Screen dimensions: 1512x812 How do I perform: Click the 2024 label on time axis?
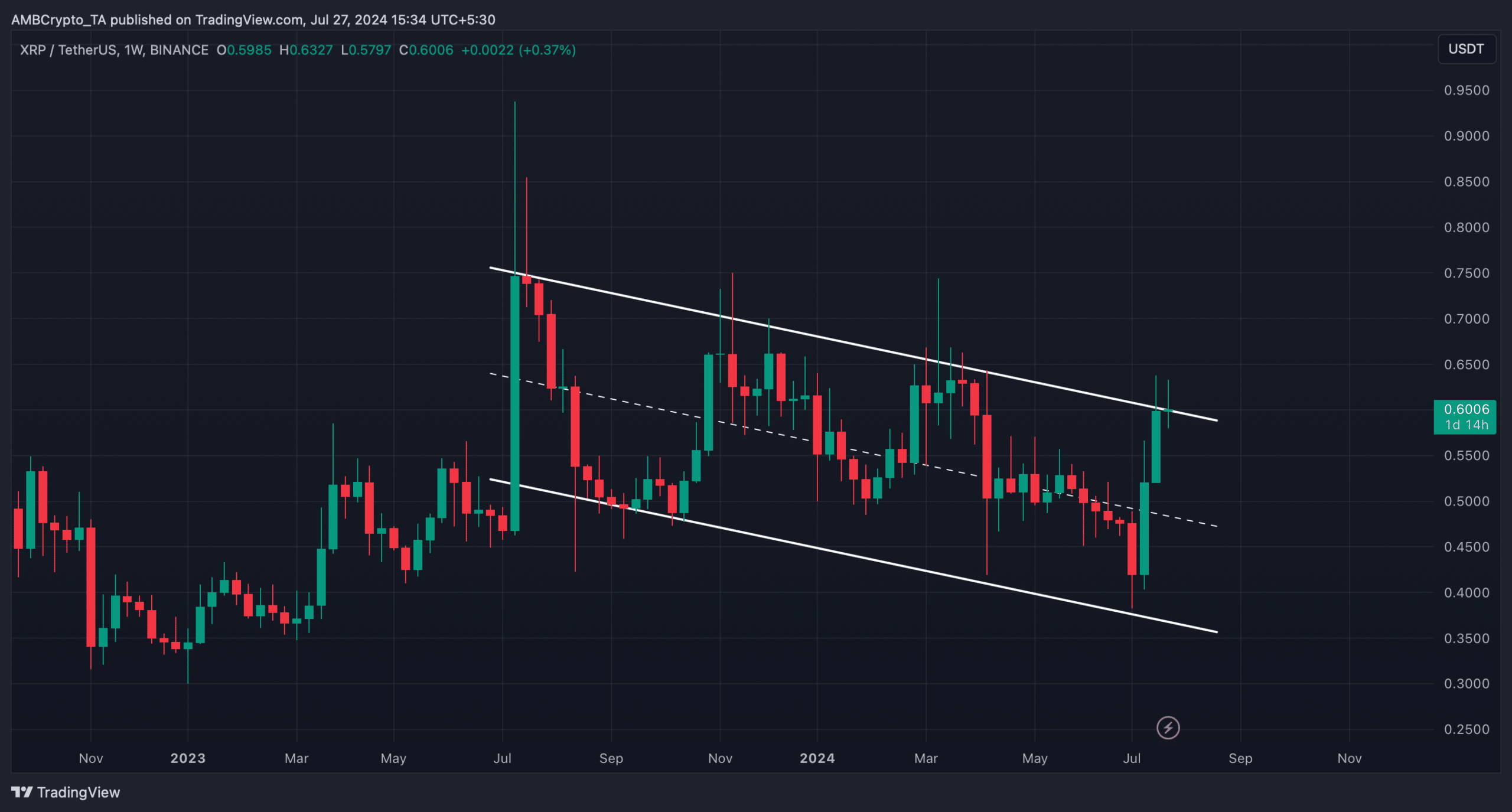pos(817,758)
